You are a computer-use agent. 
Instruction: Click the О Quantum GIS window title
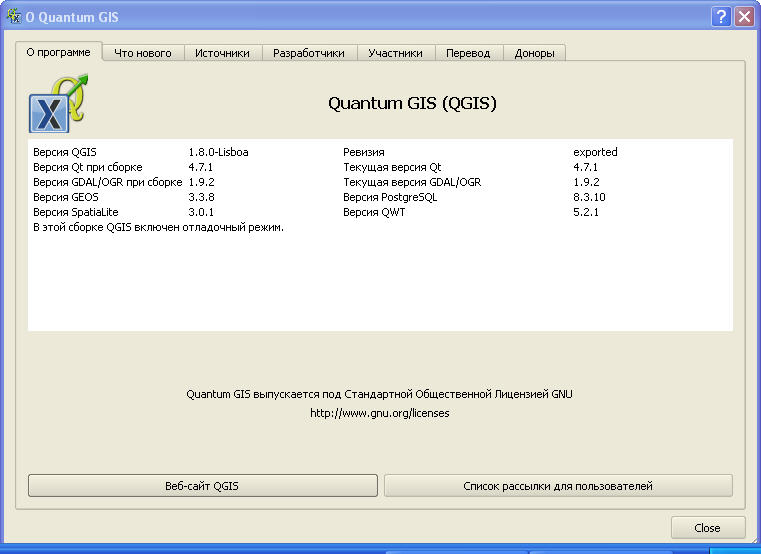pos(72,17)
